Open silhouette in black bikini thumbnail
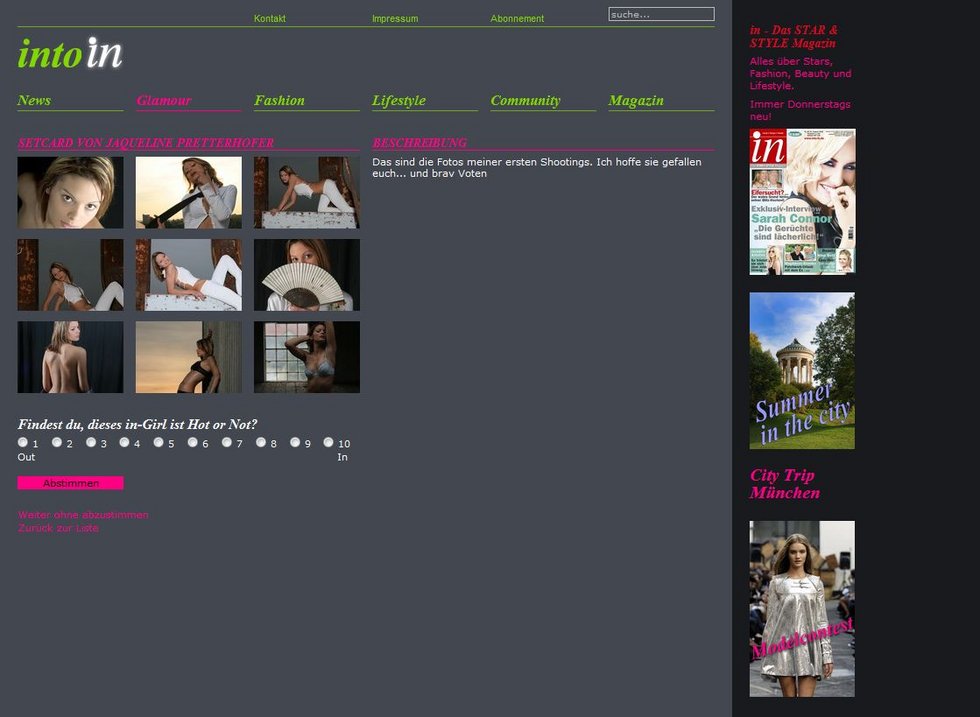This screenshot has width=980, height=717. point(189,357)
